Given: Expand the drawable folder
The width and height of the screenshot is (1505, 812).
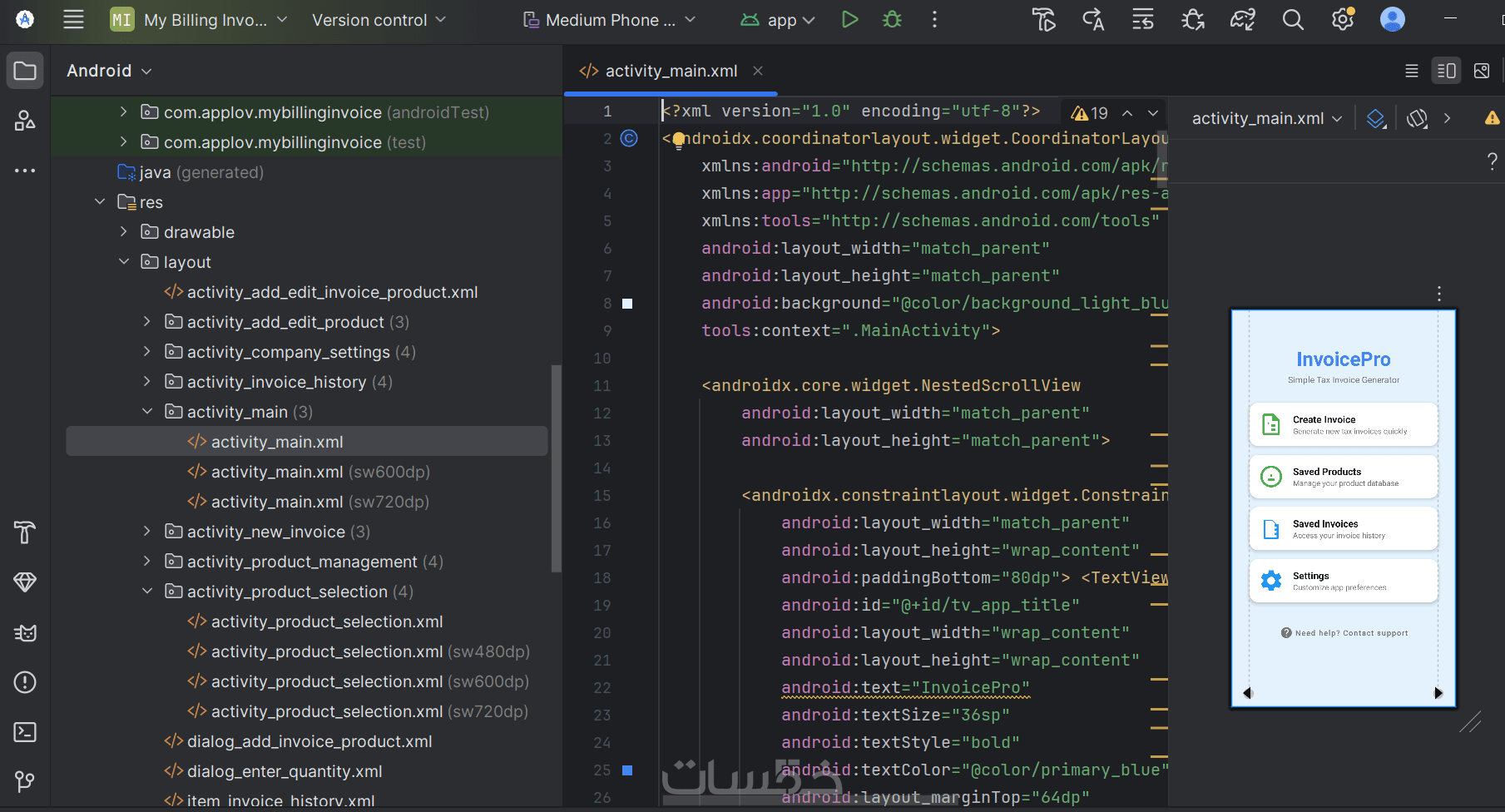Looking at the screenshot, I should click(x=124, y=232).
